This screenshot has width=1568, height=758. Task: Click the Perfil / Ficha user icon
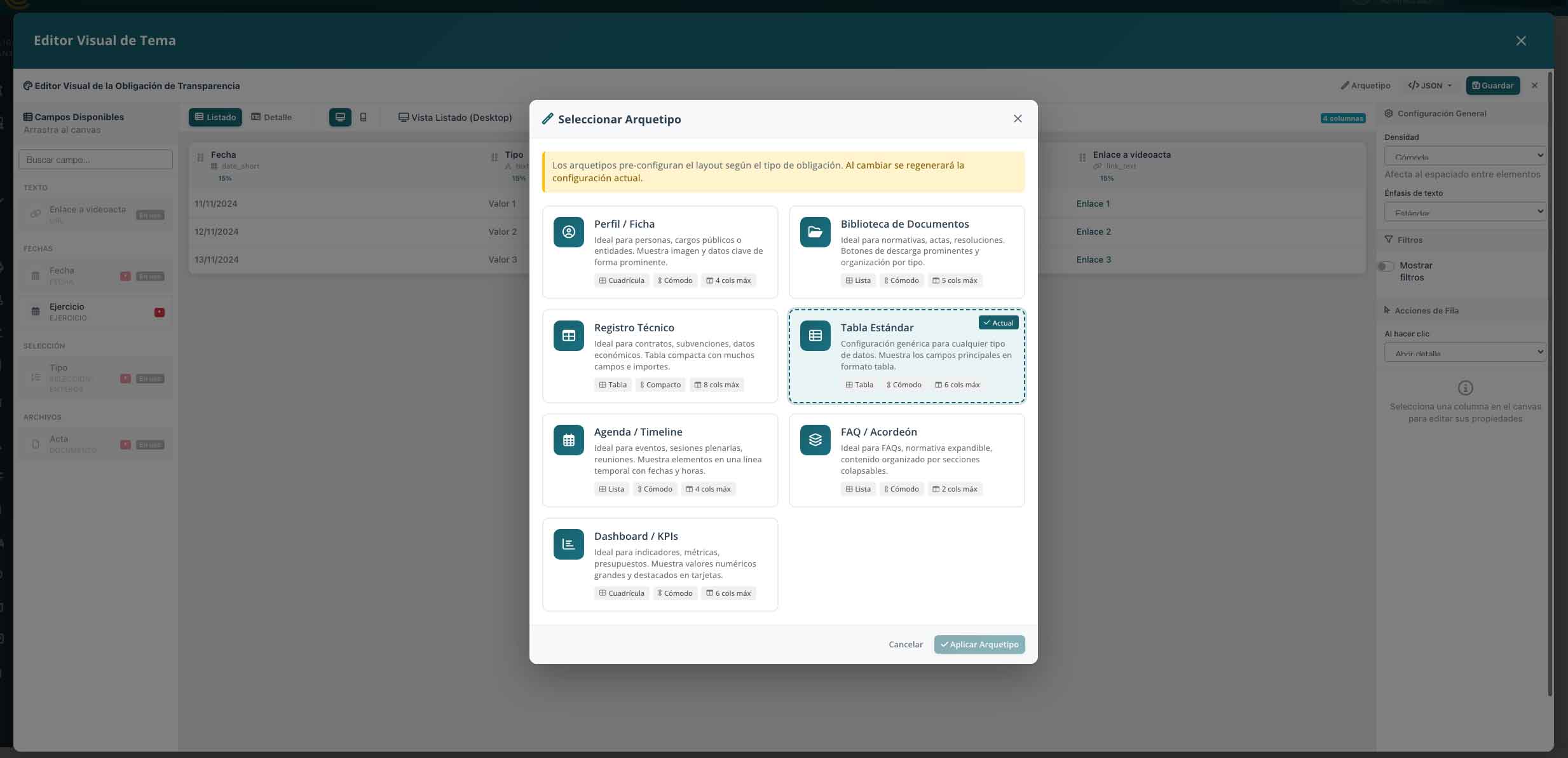pos(568,232)
